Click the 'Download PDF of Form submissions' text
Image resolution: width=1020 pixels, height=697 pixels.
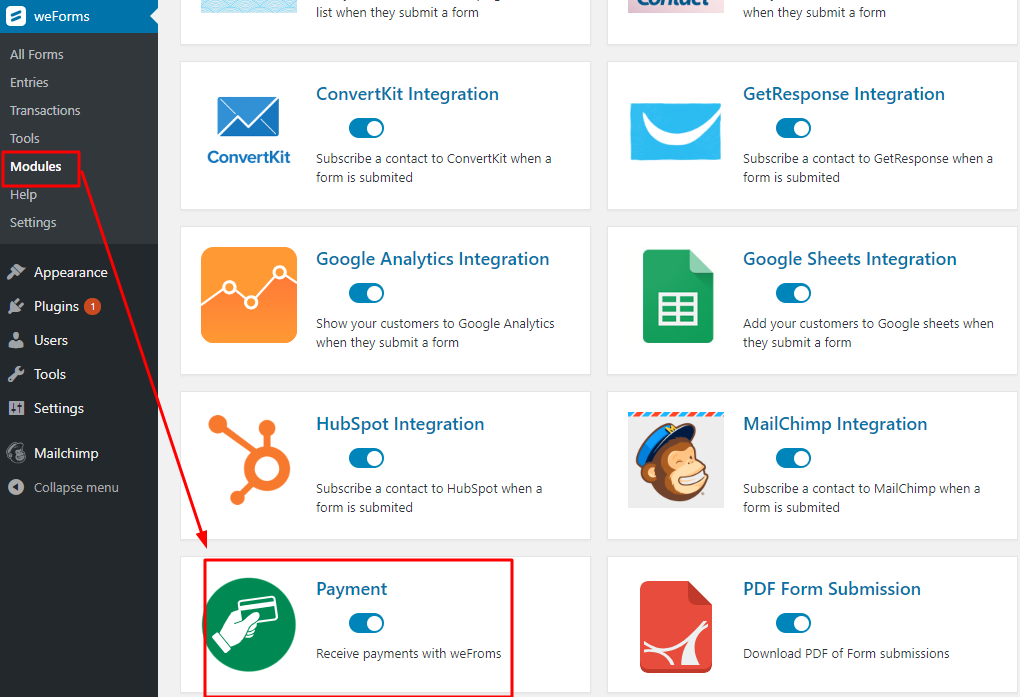tap(846, 653)
